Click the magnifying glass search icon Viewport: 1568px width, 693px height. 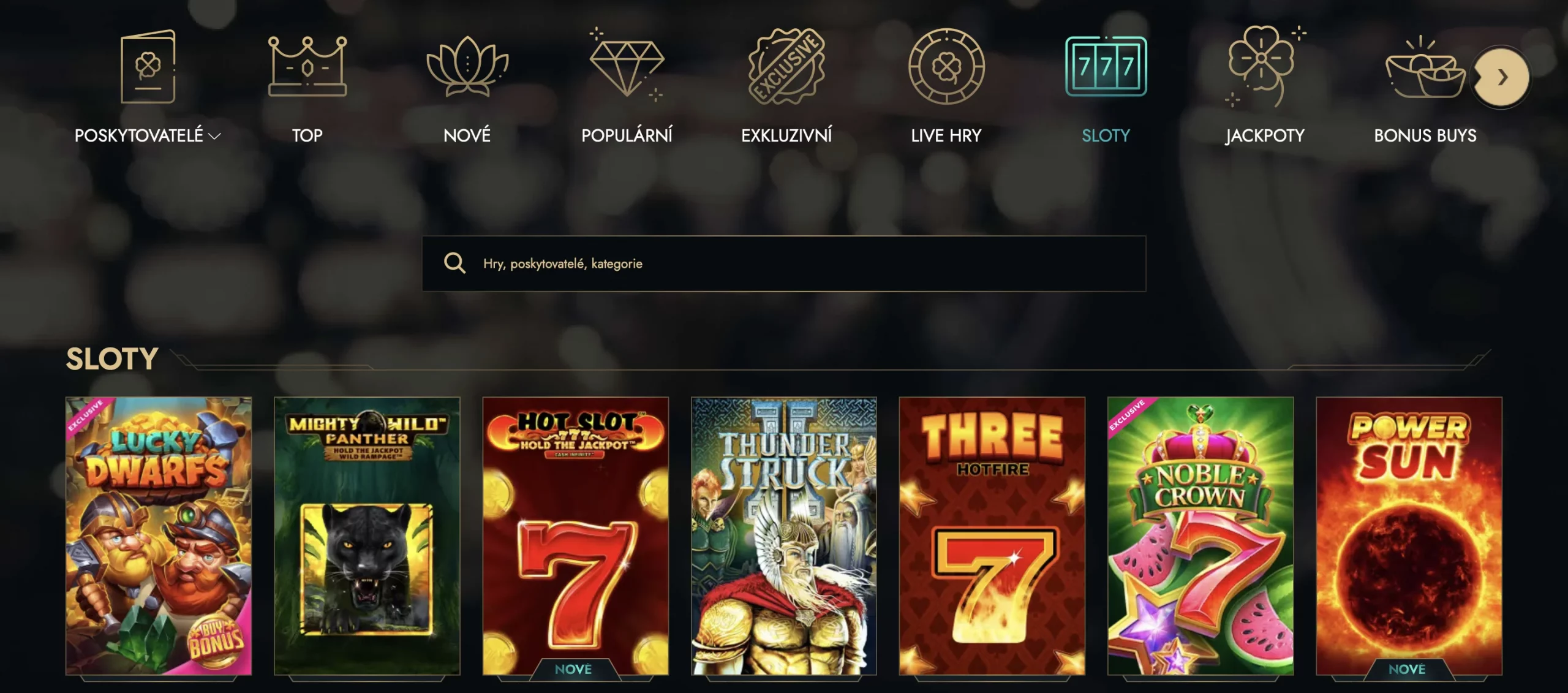coord(454,263)
